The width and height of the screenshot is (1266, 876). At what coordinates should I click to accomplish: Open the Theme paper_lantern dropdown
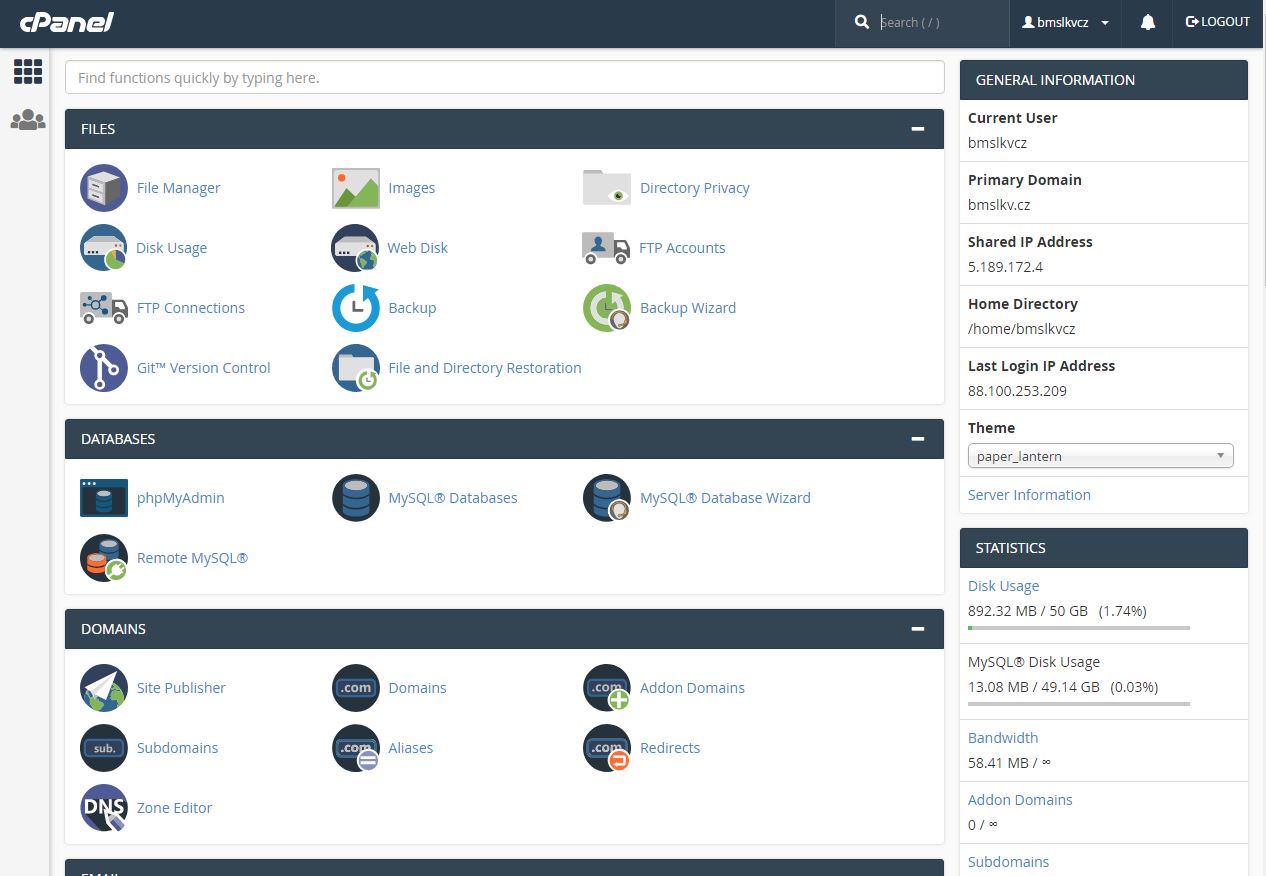[x=1101, y=456]
